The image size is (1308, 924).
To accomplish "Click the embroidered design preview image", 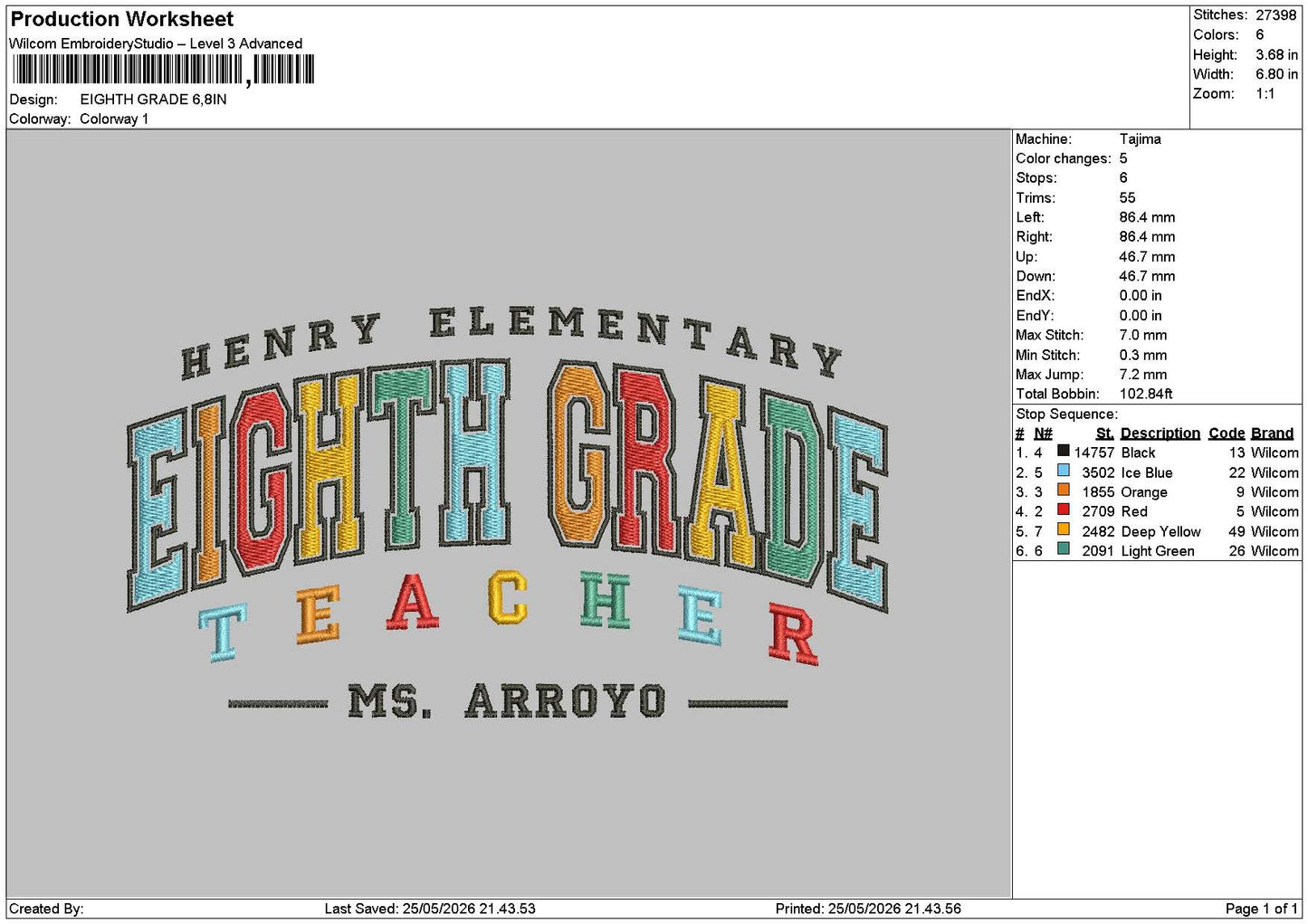I will point(507,515).
